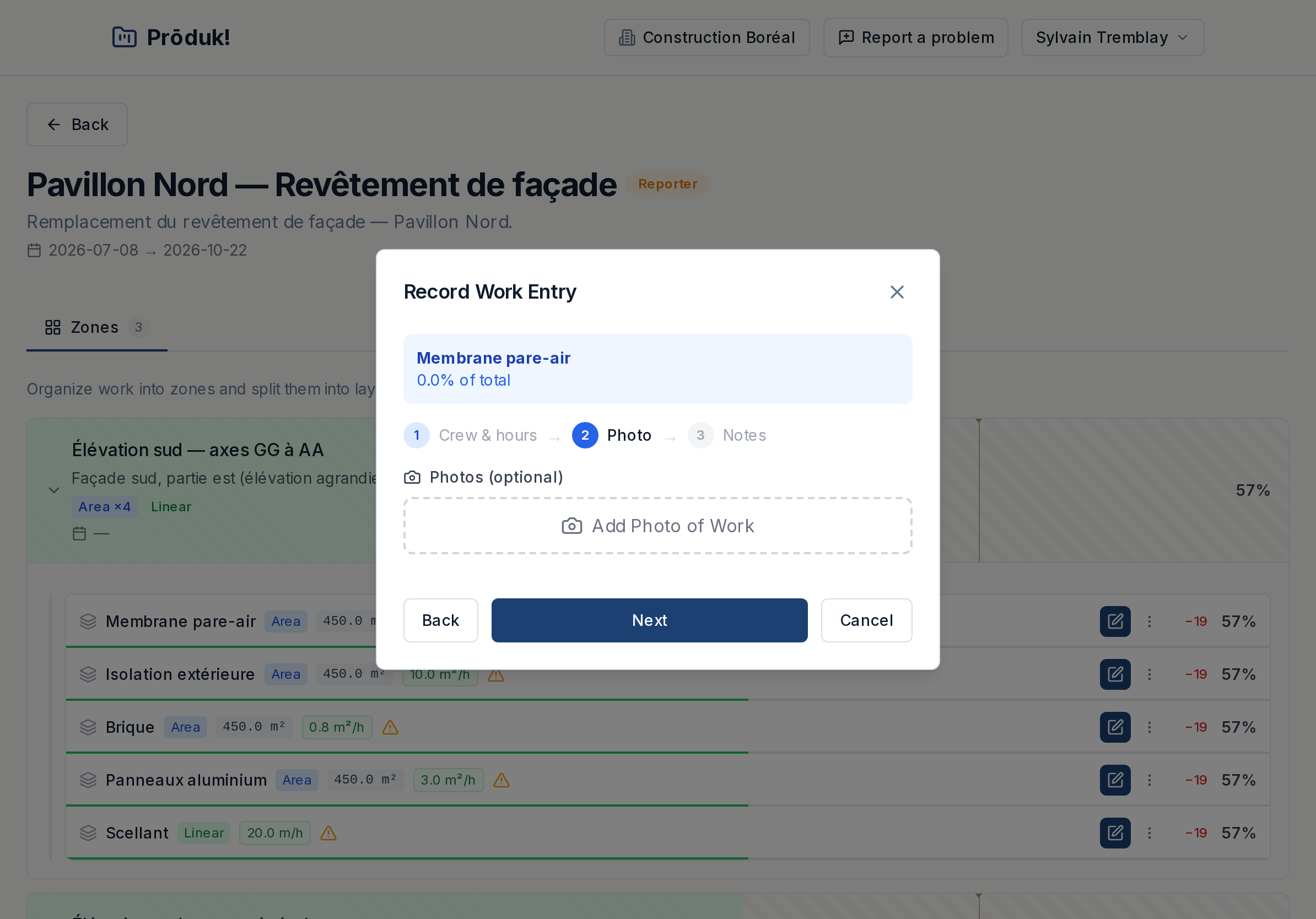
Task: Go to step 1 Crew & hours
Action: 470,435
